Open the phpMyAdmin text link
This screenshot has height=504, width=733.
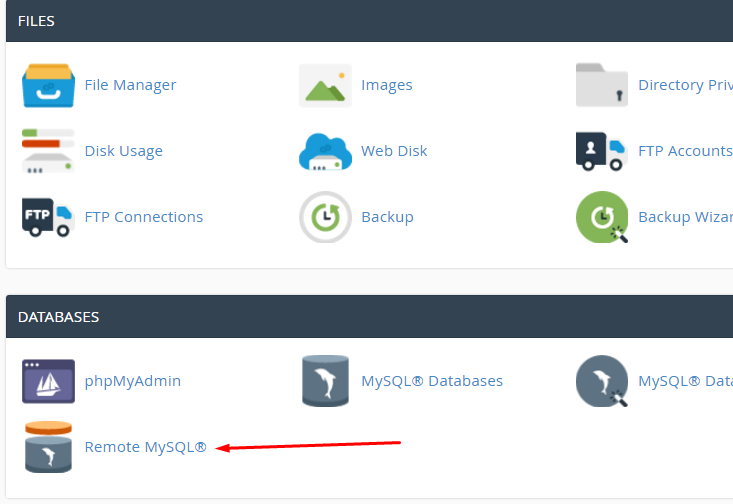[133, 381]
